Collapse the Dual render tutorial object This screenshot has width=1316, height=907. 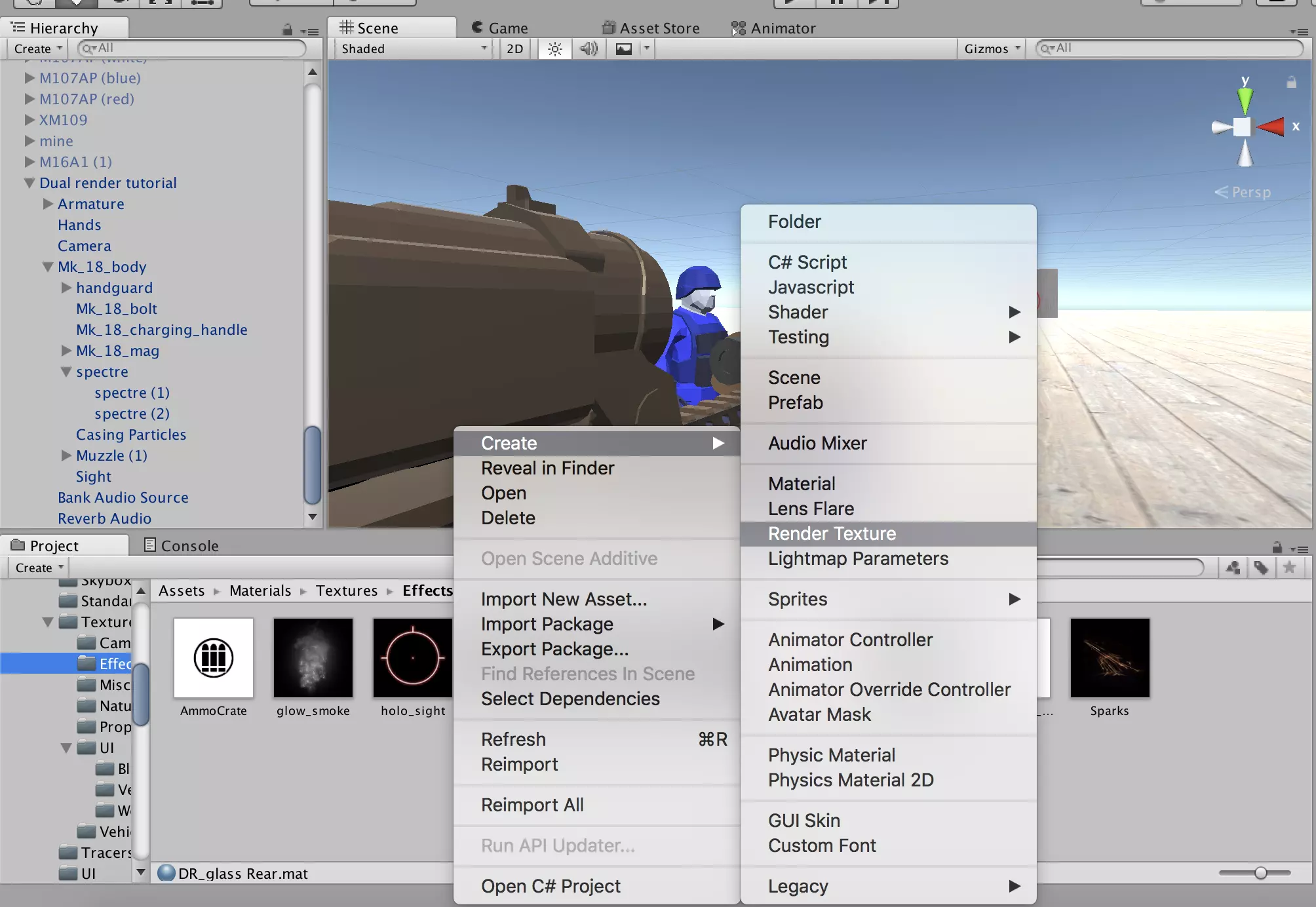(x=29, y=183)
